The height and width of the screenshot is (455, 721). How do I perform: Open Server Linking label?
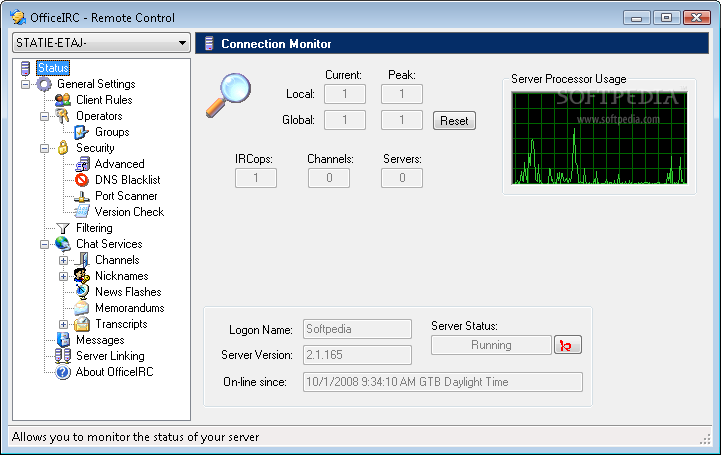tap(110, 356)
